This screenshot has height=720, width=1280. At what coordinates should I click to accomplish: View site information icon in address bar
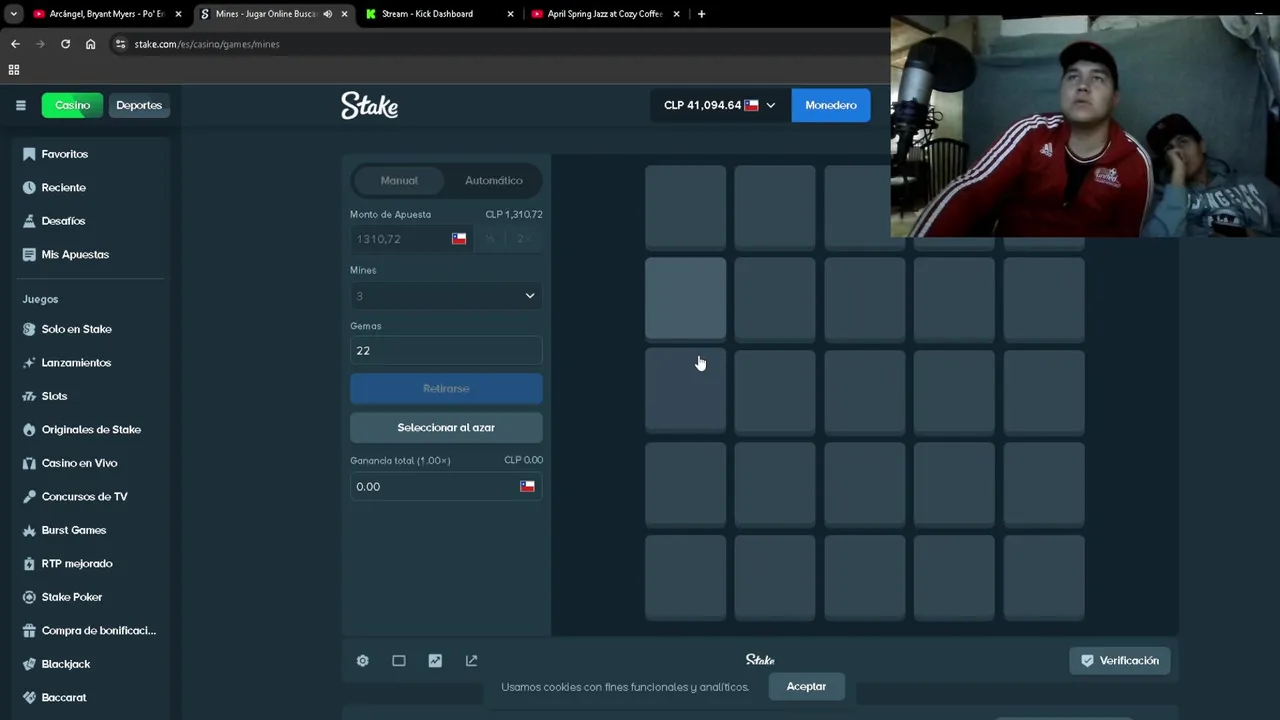[x=120, y=44]
